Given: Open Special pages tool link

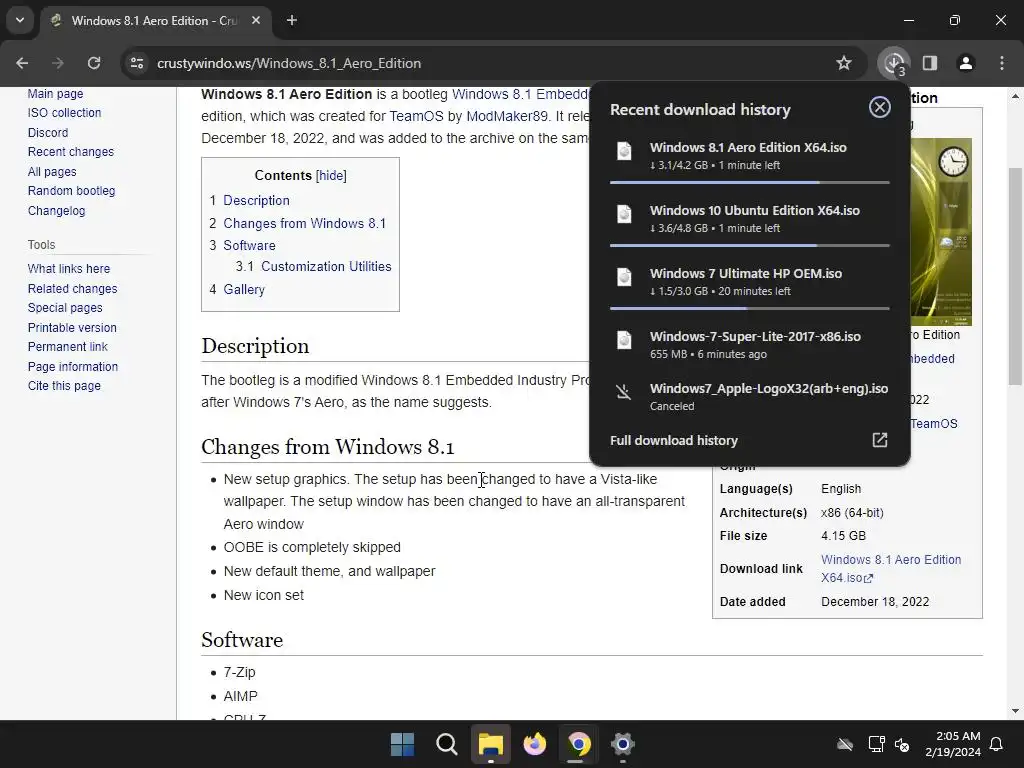Looking at the screenshot, I should (65, 308).
